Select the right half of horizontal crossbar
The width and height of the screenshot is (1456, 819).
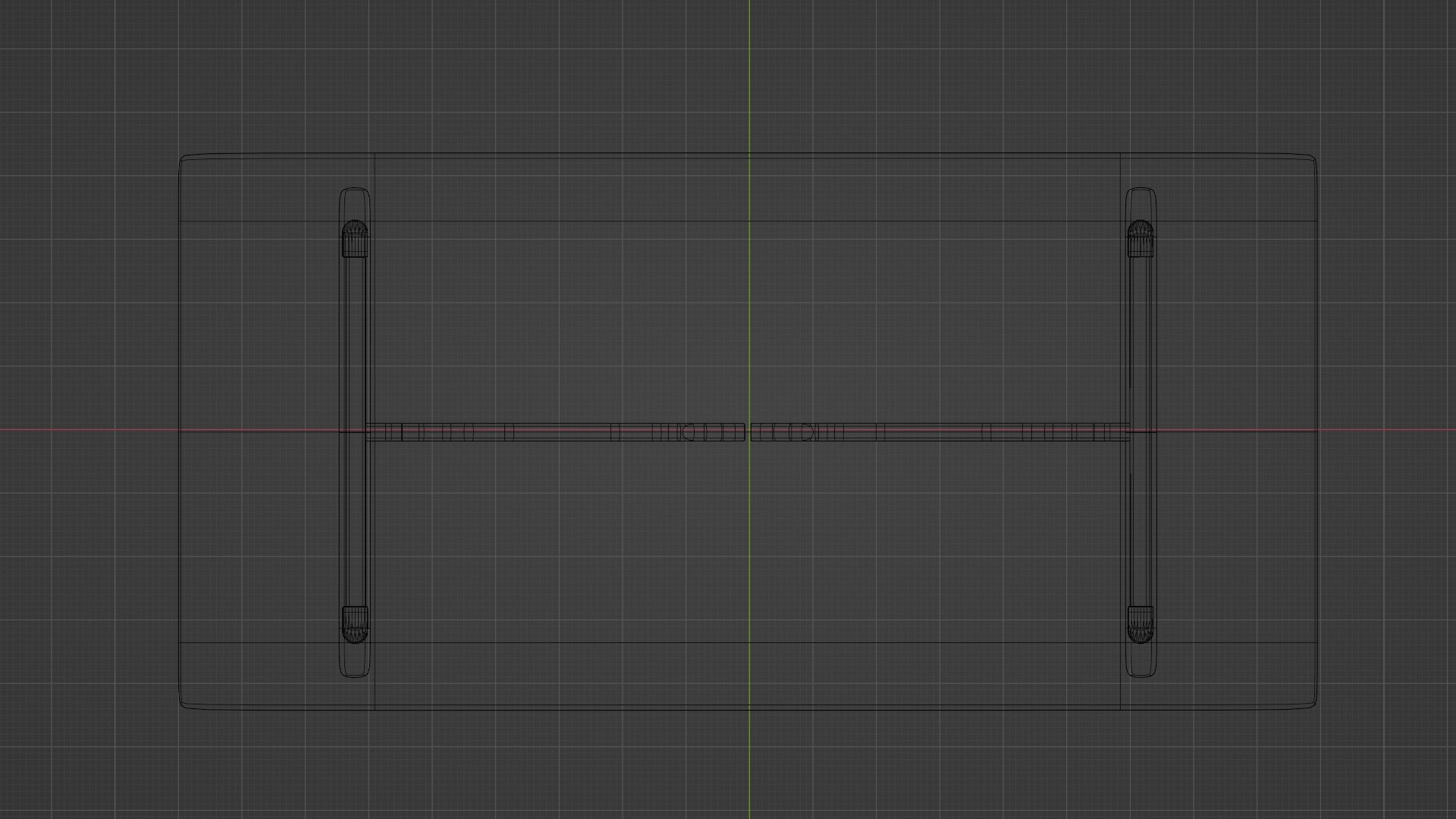[940, 432]
